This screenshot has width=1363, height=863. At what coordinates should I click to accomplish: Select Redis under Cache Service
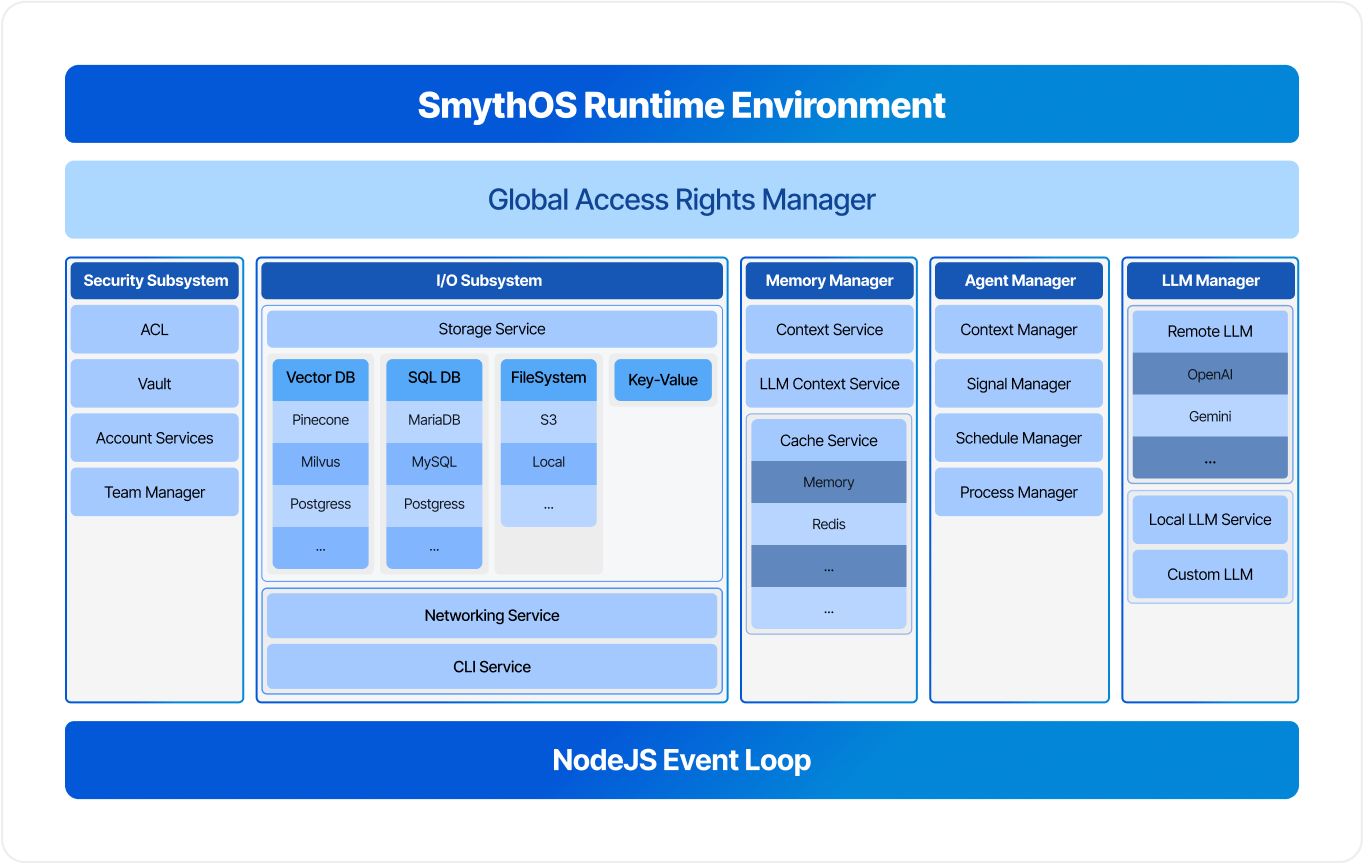[828, 524]
